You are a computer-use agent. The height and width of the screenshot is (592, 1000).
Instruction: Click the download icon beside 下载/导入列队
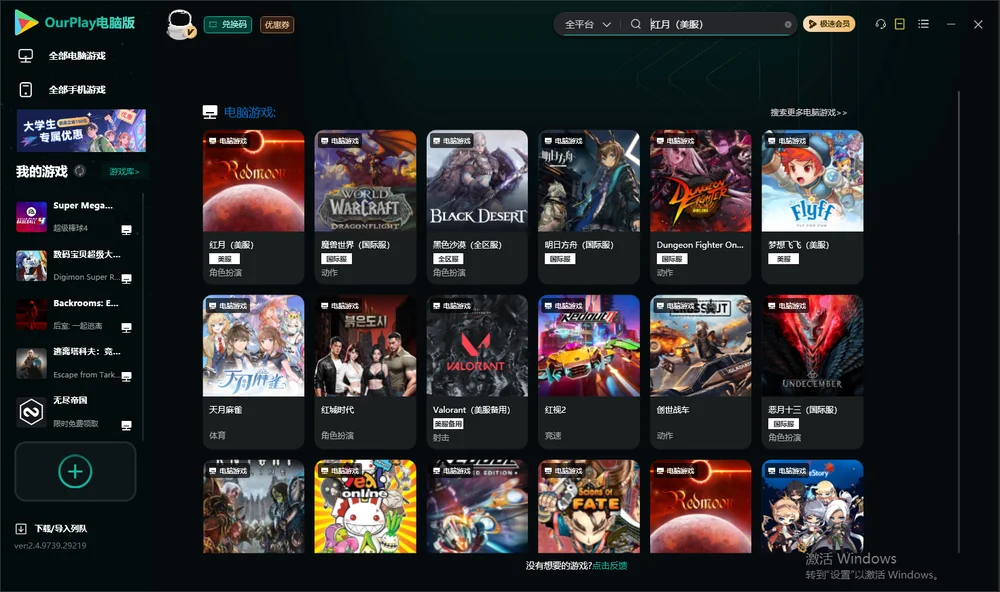click(x=21, y=529)
